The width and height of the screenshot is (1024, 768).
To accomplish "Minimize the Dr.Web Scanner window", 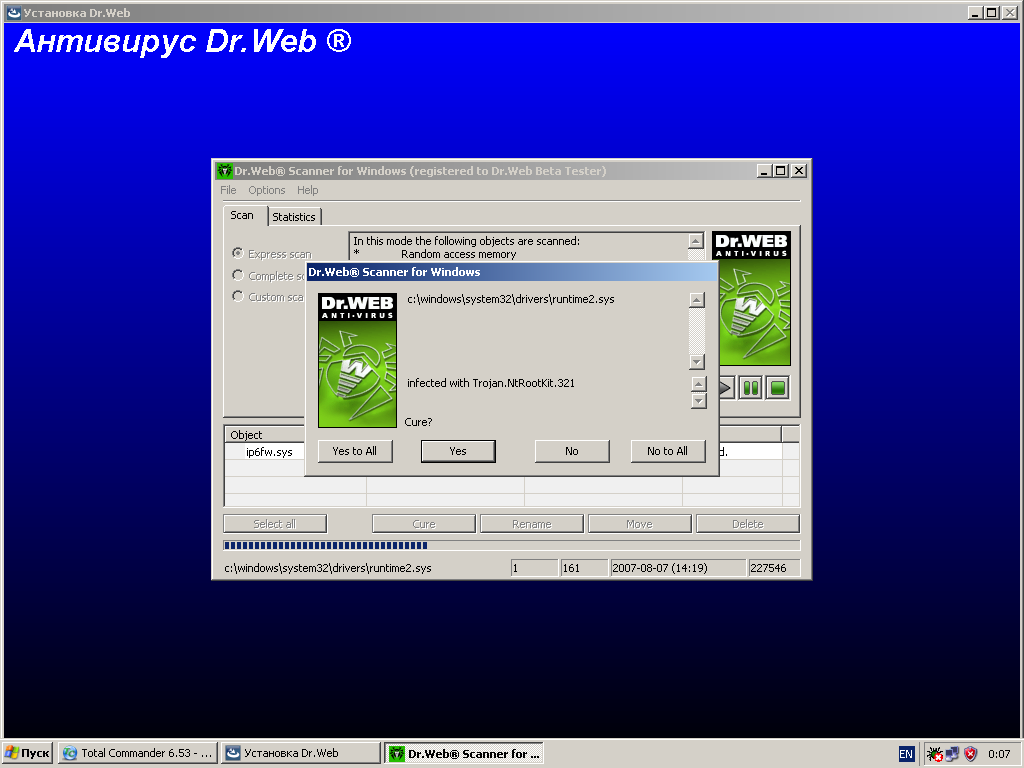I will [765, 171].
